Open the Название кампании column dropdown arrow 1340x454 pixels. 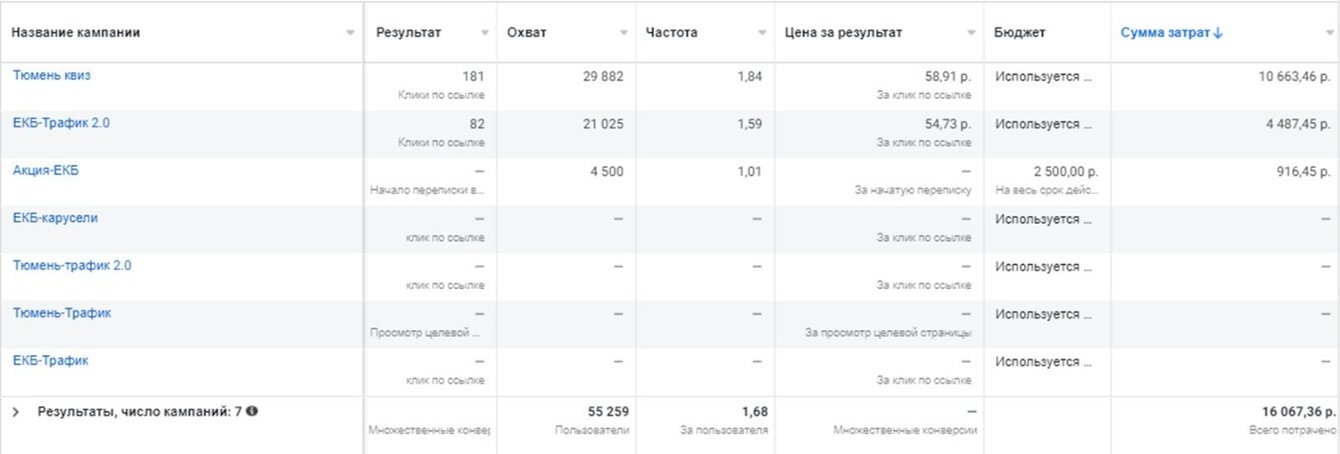[x=350, y=33]
